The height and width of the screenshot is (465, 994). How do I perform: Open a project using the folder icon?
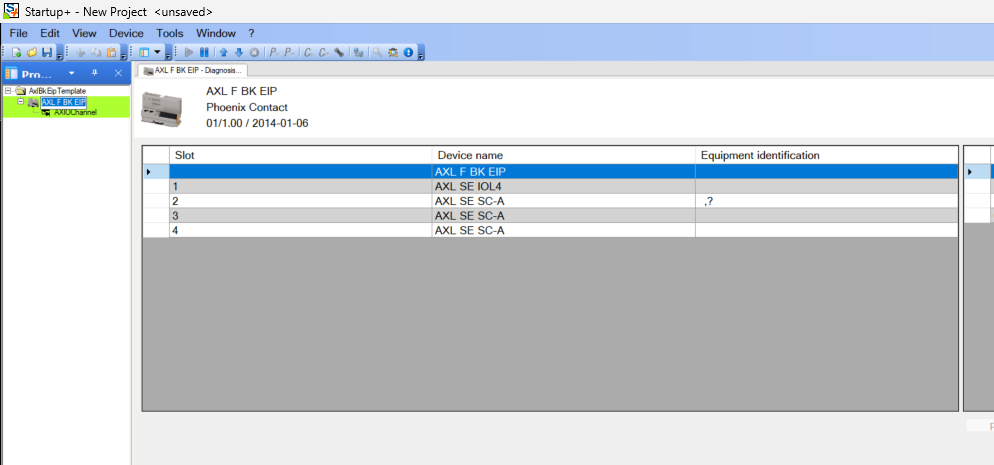[x=32, y=53]
